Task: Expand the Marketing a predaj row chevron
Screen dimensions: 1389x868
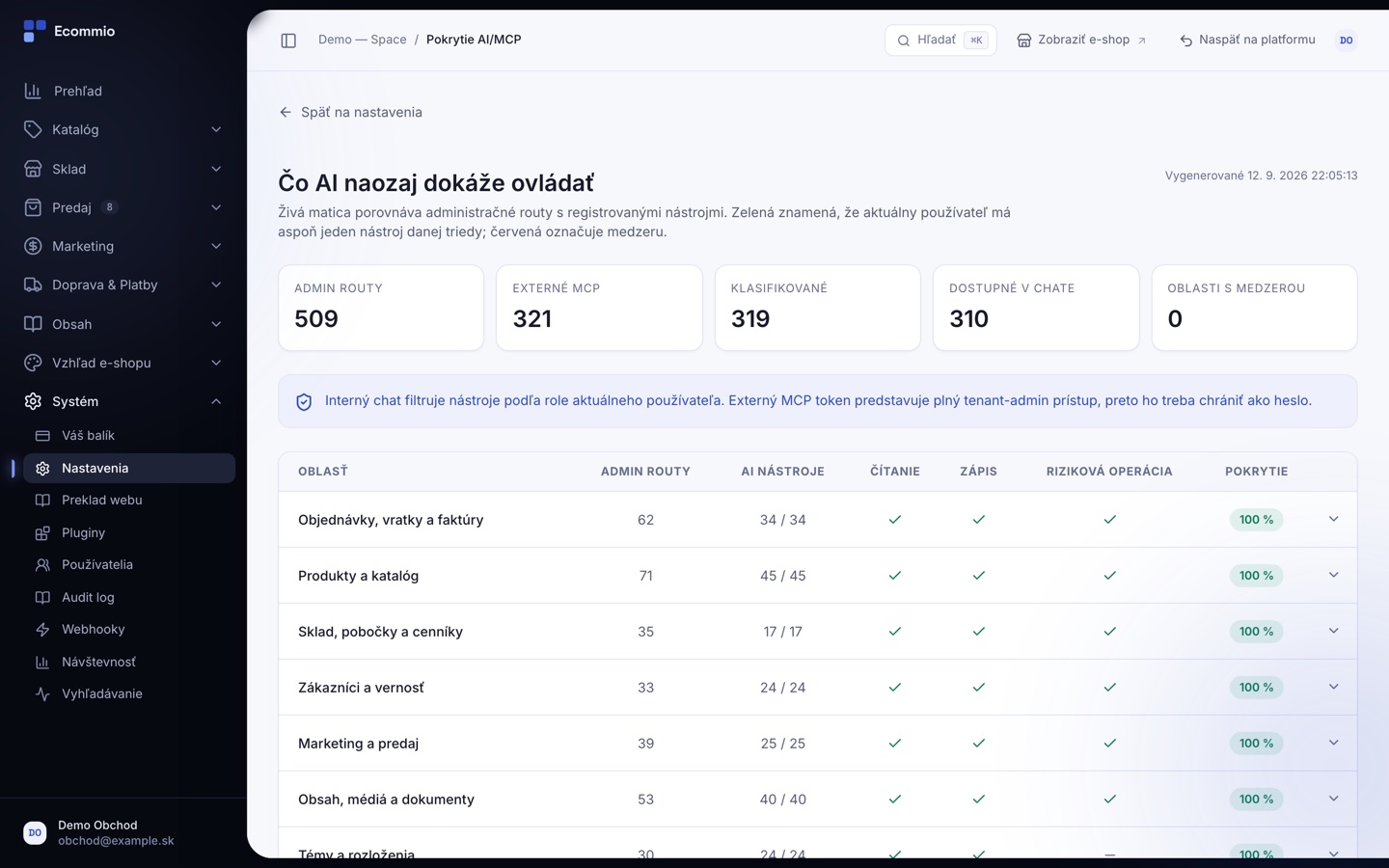Action: pyautogui.click(x=1333, y=743)
